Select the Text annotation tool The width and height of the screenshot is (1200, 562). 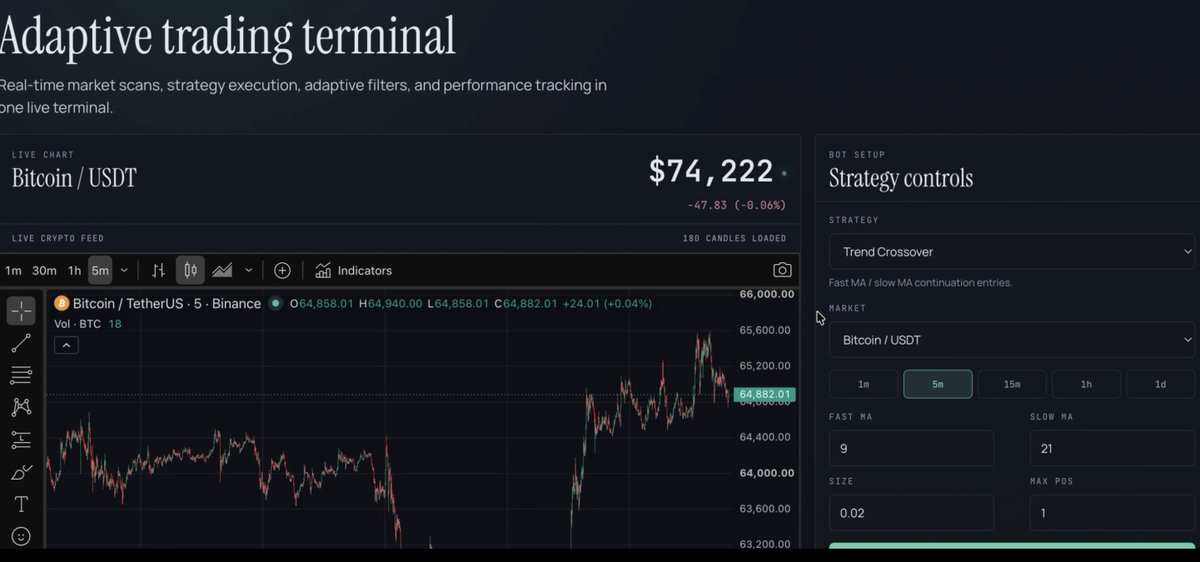pyautogui.click(x=21, y=504)
